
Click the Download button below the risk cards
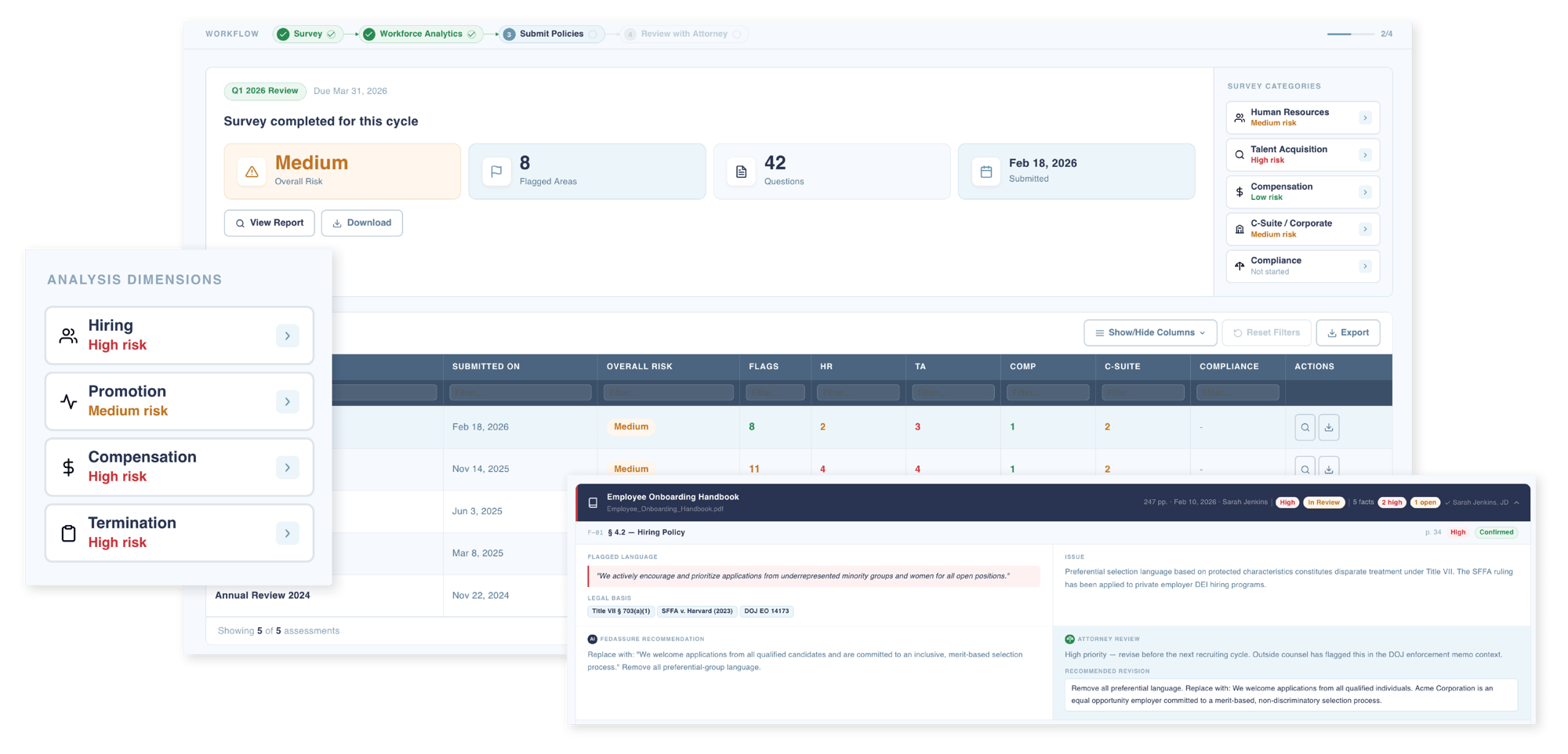pyautogui.click(x=362, y=223)
